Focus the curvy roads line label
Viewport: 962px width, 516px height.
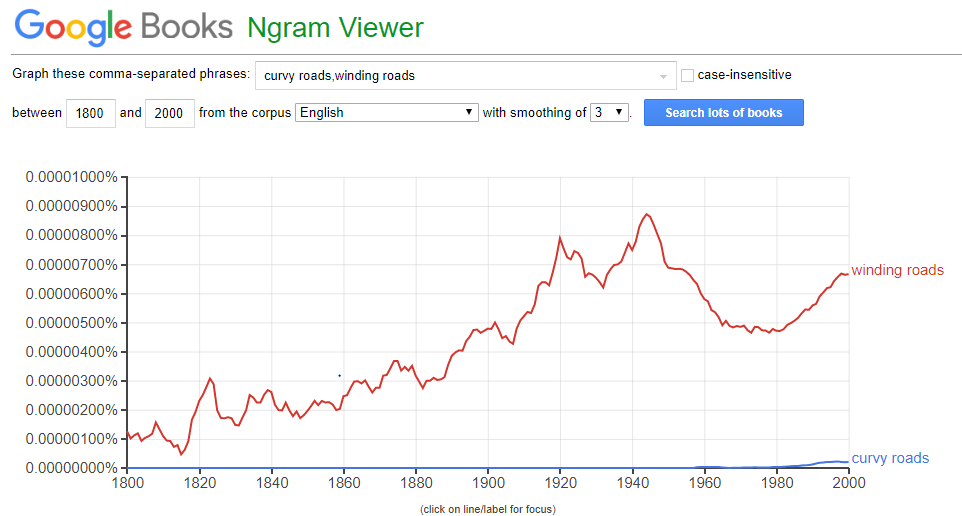[890, 458]
